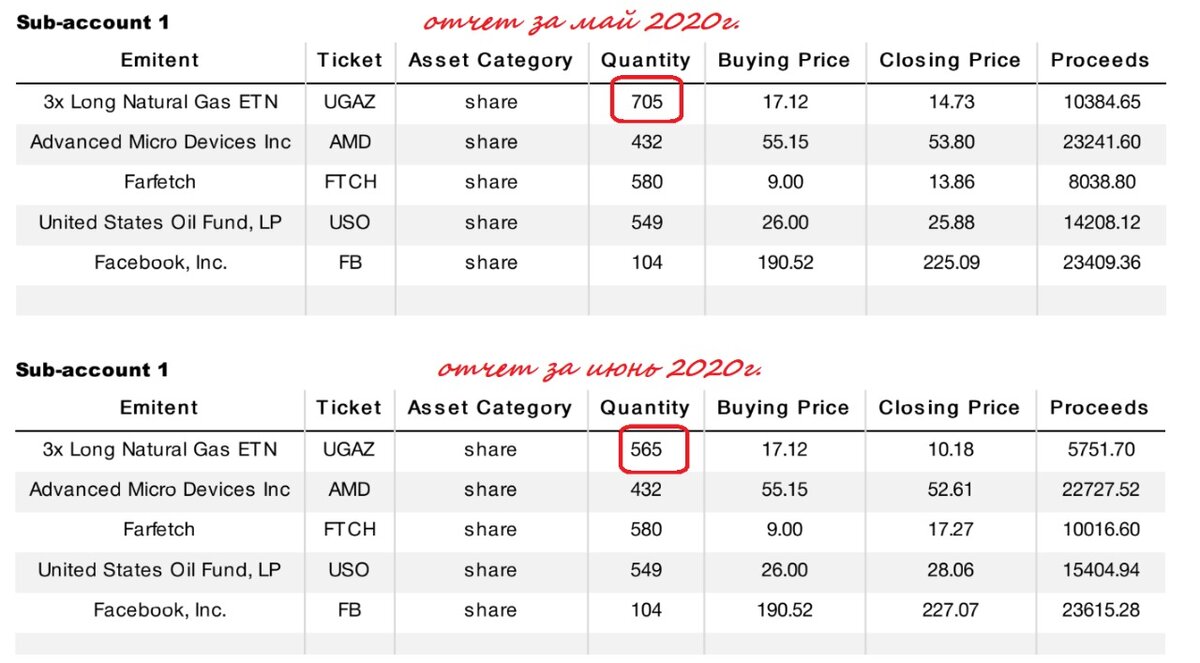The height and width of the screenshot is (663, 1200).
Task: Click the red June 2020 handwritten report title
Action: coord(598,368)
